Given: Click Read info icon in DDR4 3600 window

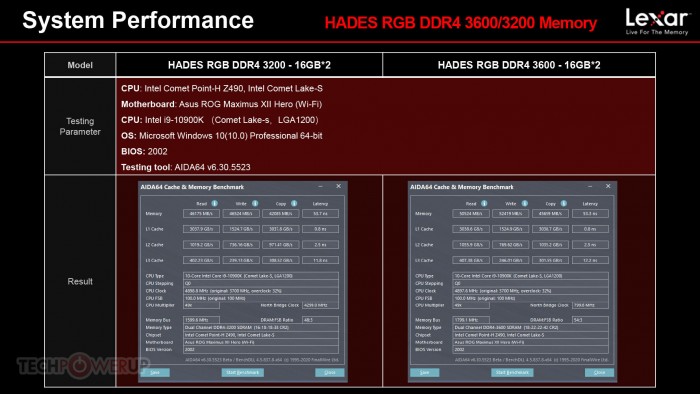Looking at the screenshot, I should coord(484,203).
